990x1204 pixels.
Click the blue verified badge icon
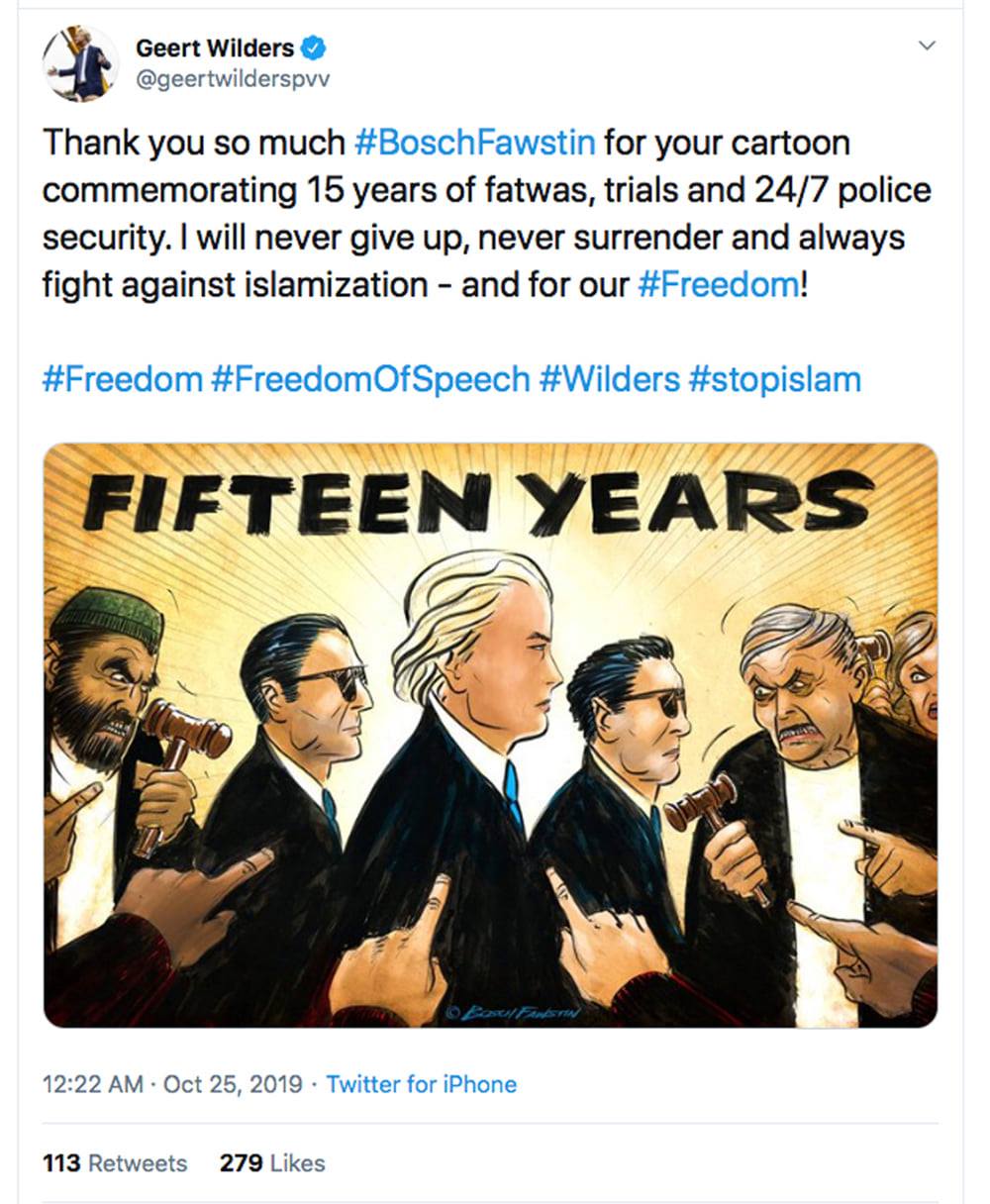pyautogui.click(x=314, y=48)
